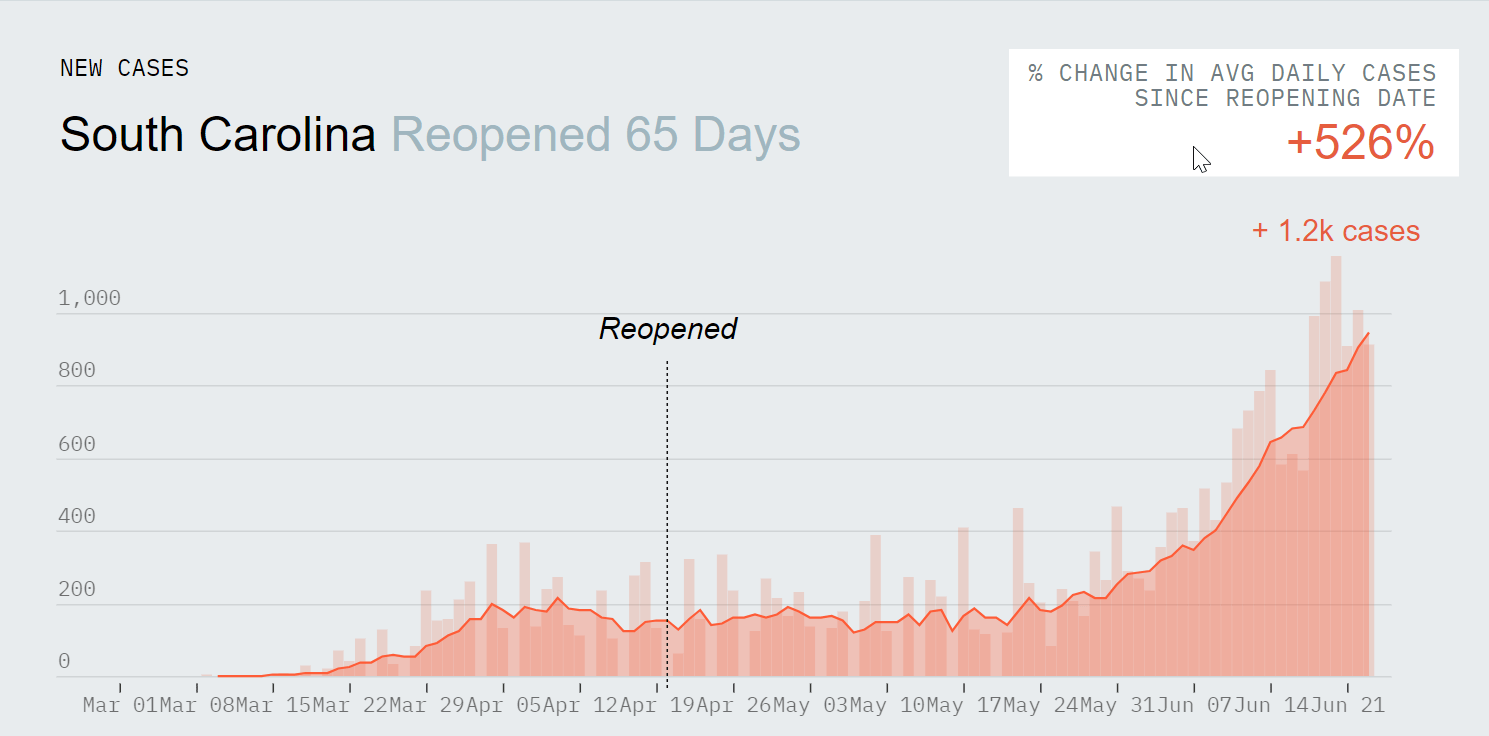Click the "South Carolina" title text
The height and width of the screenshot is (736, 1489).
click(218, 135)
